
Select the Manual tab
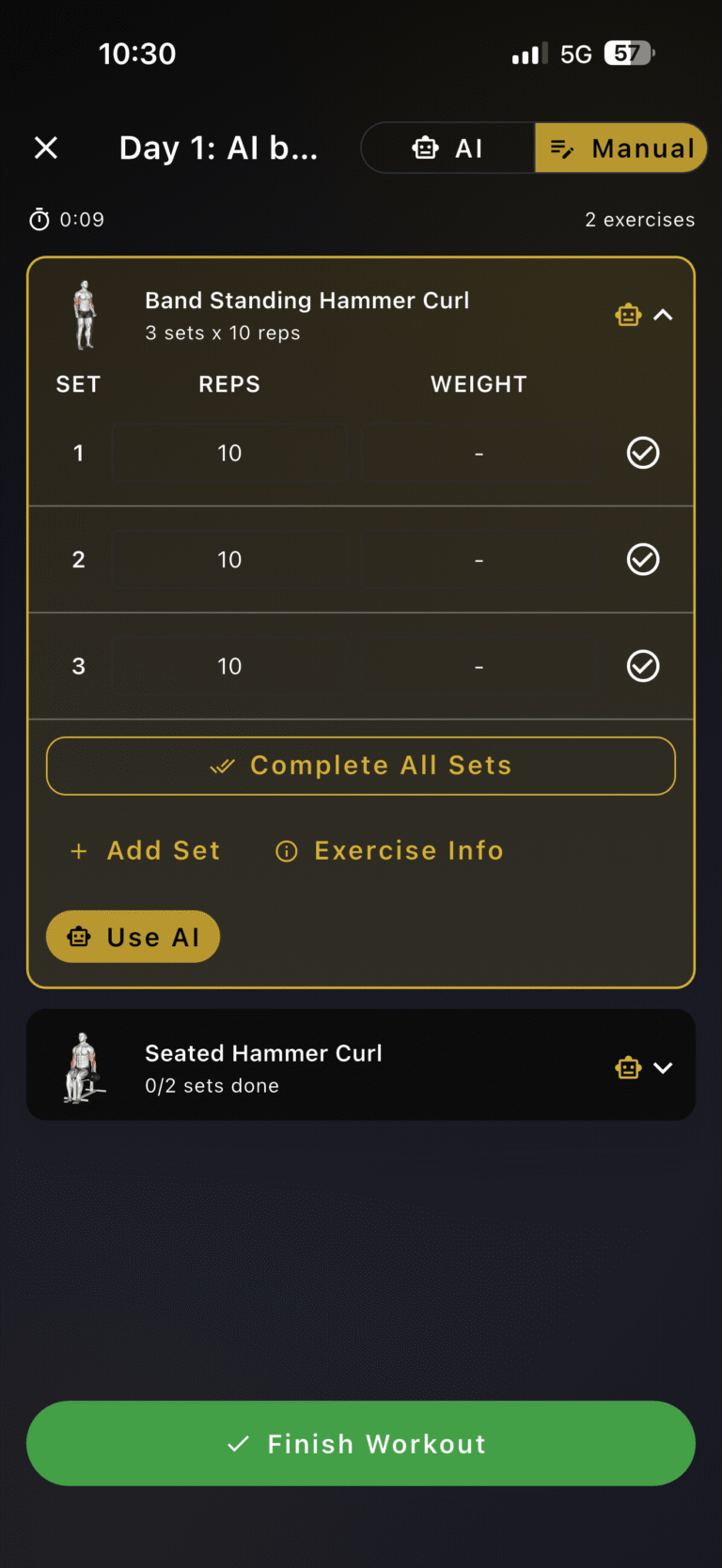620,147
